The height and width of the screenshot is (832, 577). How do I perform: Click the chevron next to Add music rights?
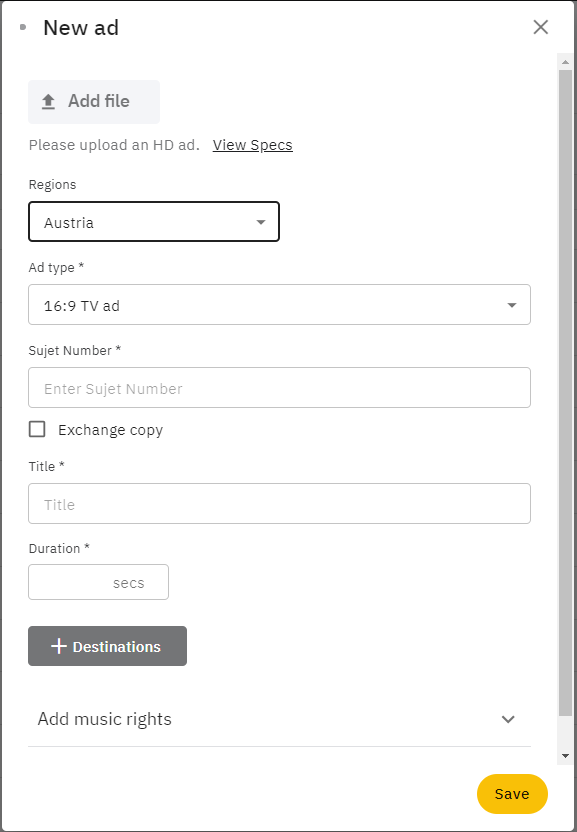pyautogui.click(x=508, y=720)
